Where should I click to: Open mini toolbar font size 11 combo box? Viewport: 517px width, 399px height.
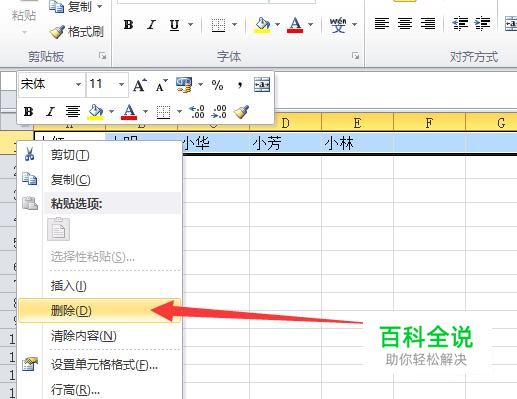(107, 84)
